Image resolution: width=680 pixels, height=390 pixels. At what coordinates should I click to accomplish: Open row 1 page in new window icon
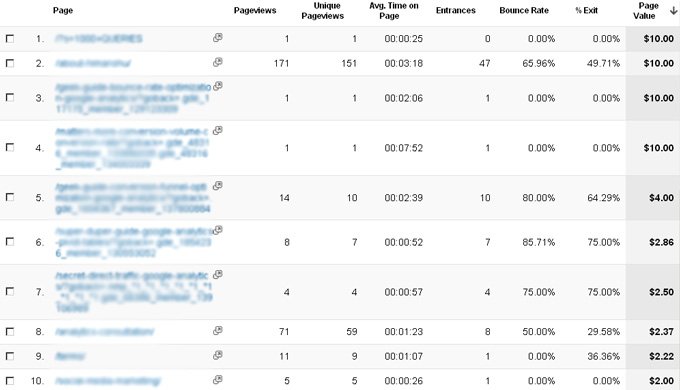(x=218, y=38)
